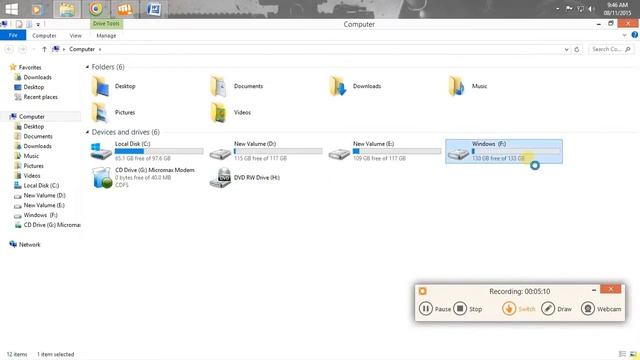The image size is (640, 360).
Task: Select Local Disk (C:) drive icon
Action: coord(101,151)
